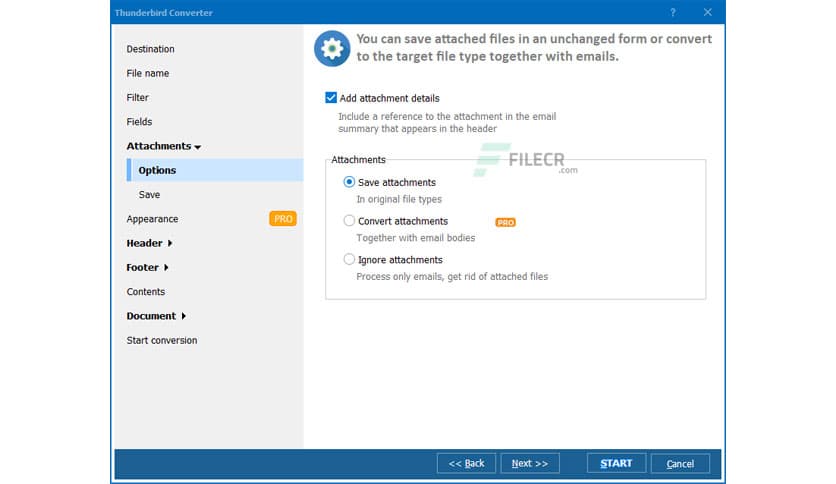Screen dimensions: 836x484
Task: Collapse the Attachments sidebar section
Action: point(164,146)
